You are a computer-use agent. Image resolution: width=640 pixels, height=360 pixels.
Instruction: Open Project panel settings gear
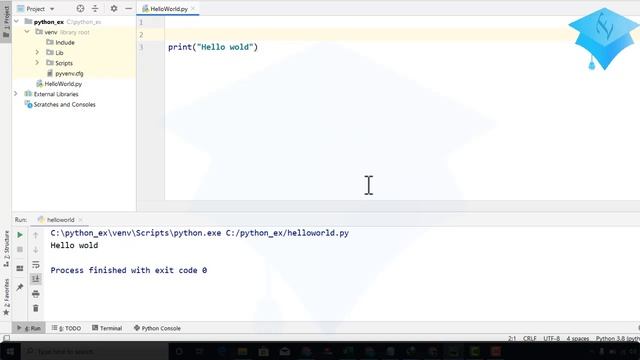114,9
